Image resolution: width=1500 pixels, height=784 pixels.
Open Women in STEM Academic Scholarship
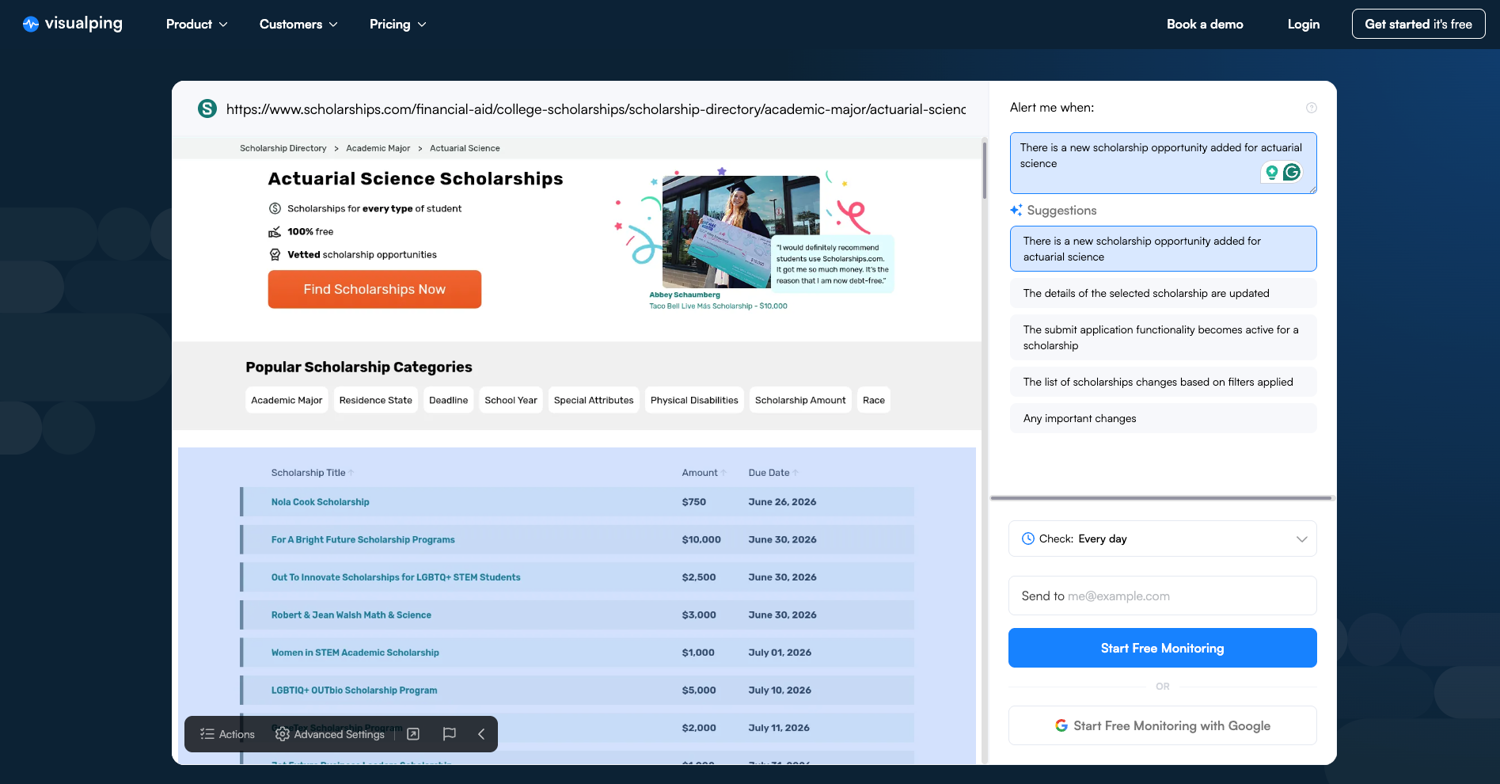coord(355,653)
